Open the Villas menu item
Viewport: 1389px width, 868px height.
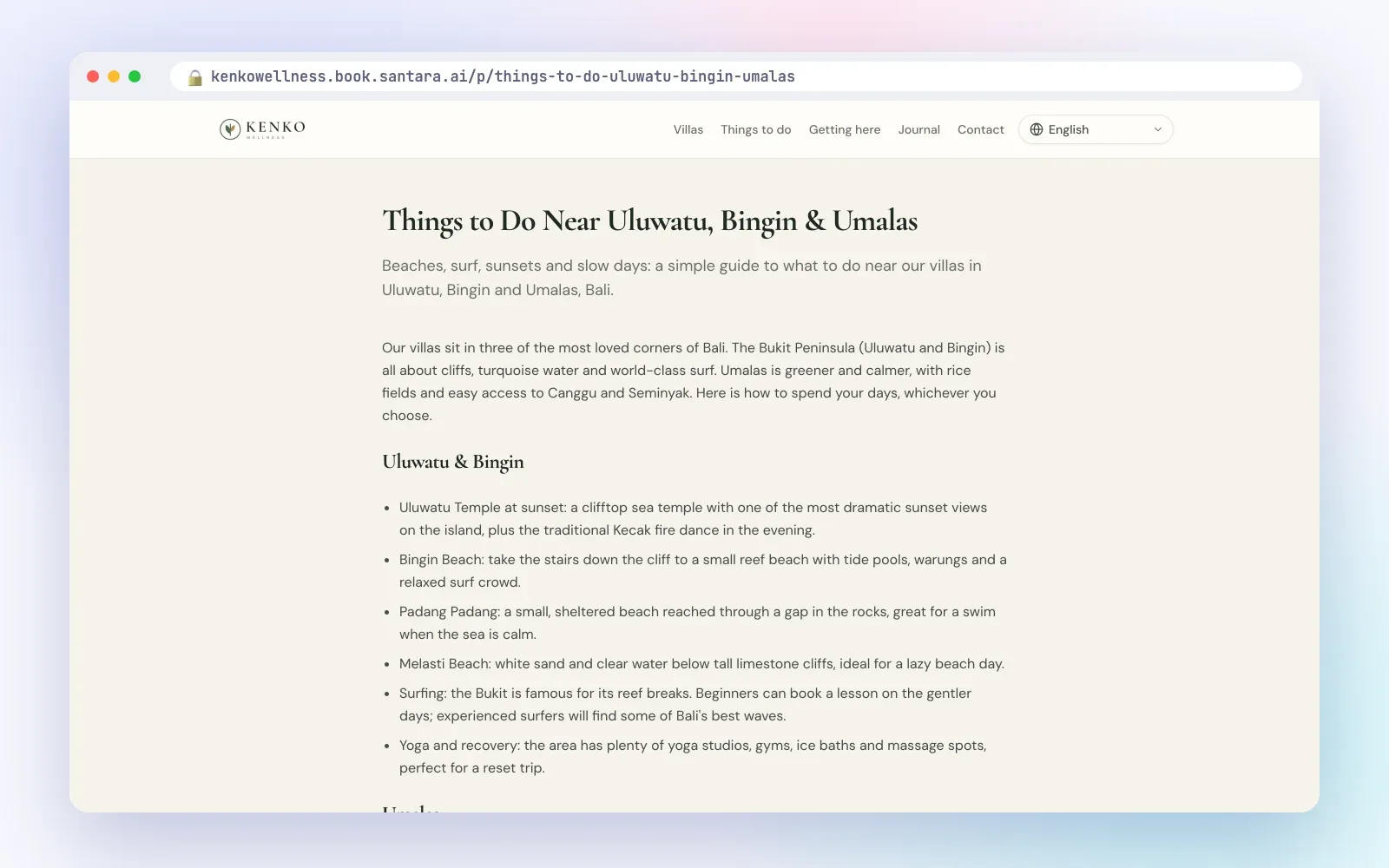coord(688,129)
